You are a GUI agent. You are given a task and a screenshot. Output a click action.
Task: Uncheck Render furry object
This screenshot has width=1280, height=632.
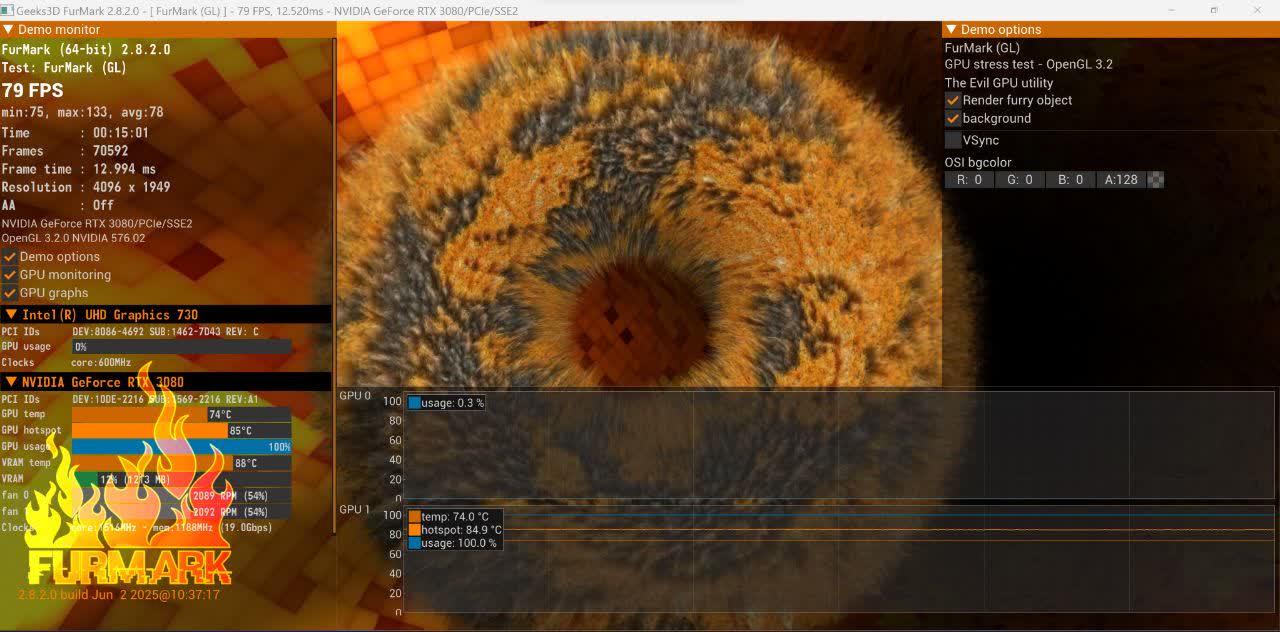[953, 100]
